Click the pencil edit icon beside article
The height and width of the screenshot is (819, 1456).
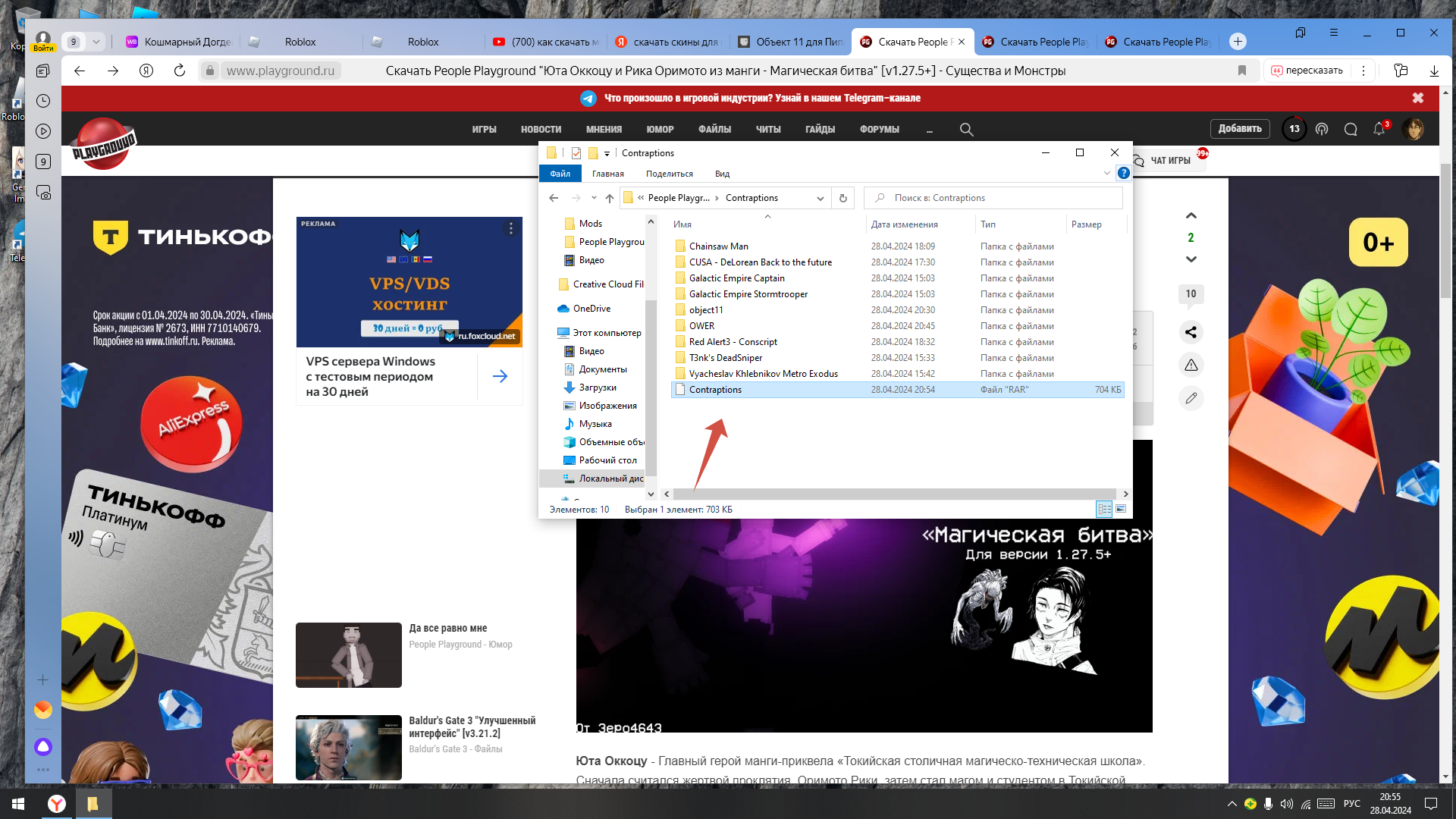(1191, 398)
